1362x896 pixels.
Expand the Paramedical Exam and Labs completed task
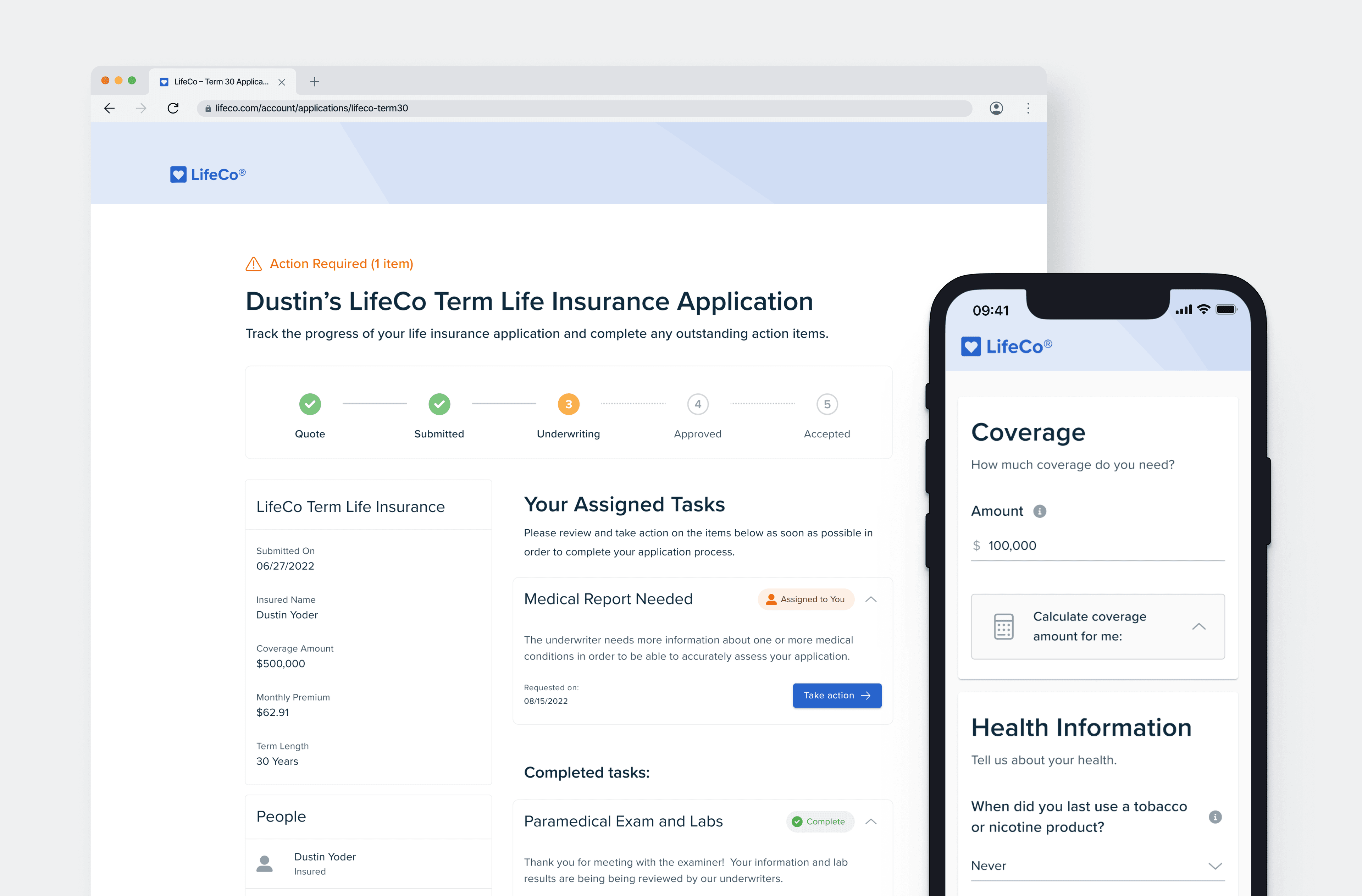click(871, 820)
